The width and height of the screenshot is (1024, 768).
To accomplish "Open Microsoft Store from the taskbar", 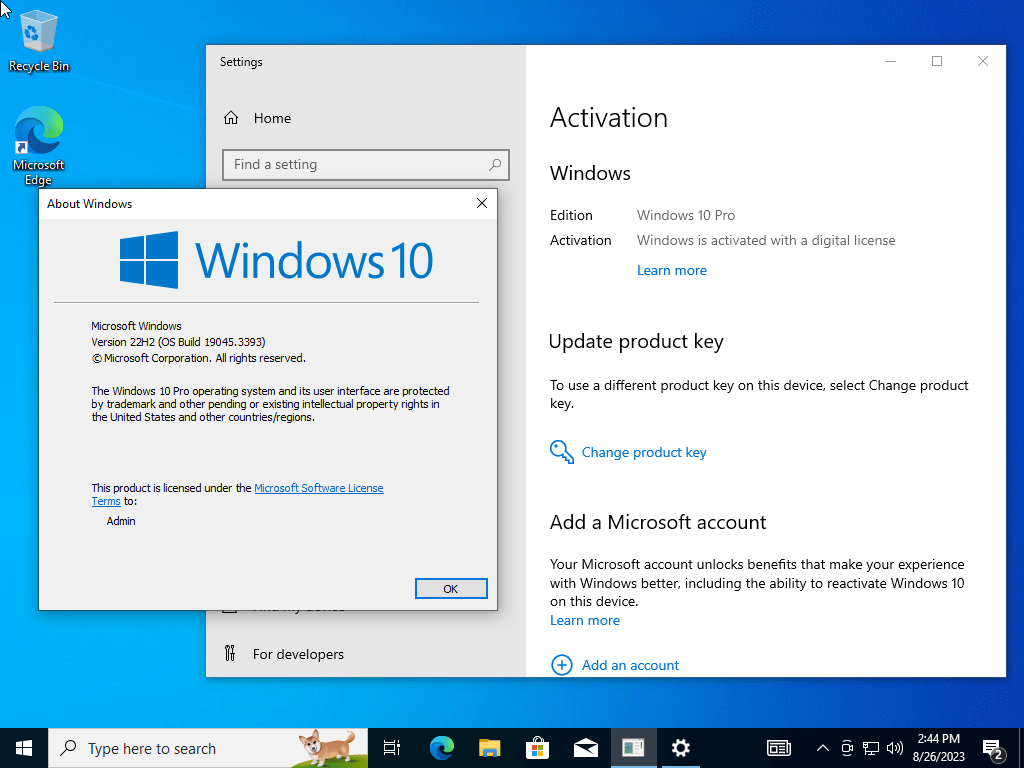I will point(537,748).
